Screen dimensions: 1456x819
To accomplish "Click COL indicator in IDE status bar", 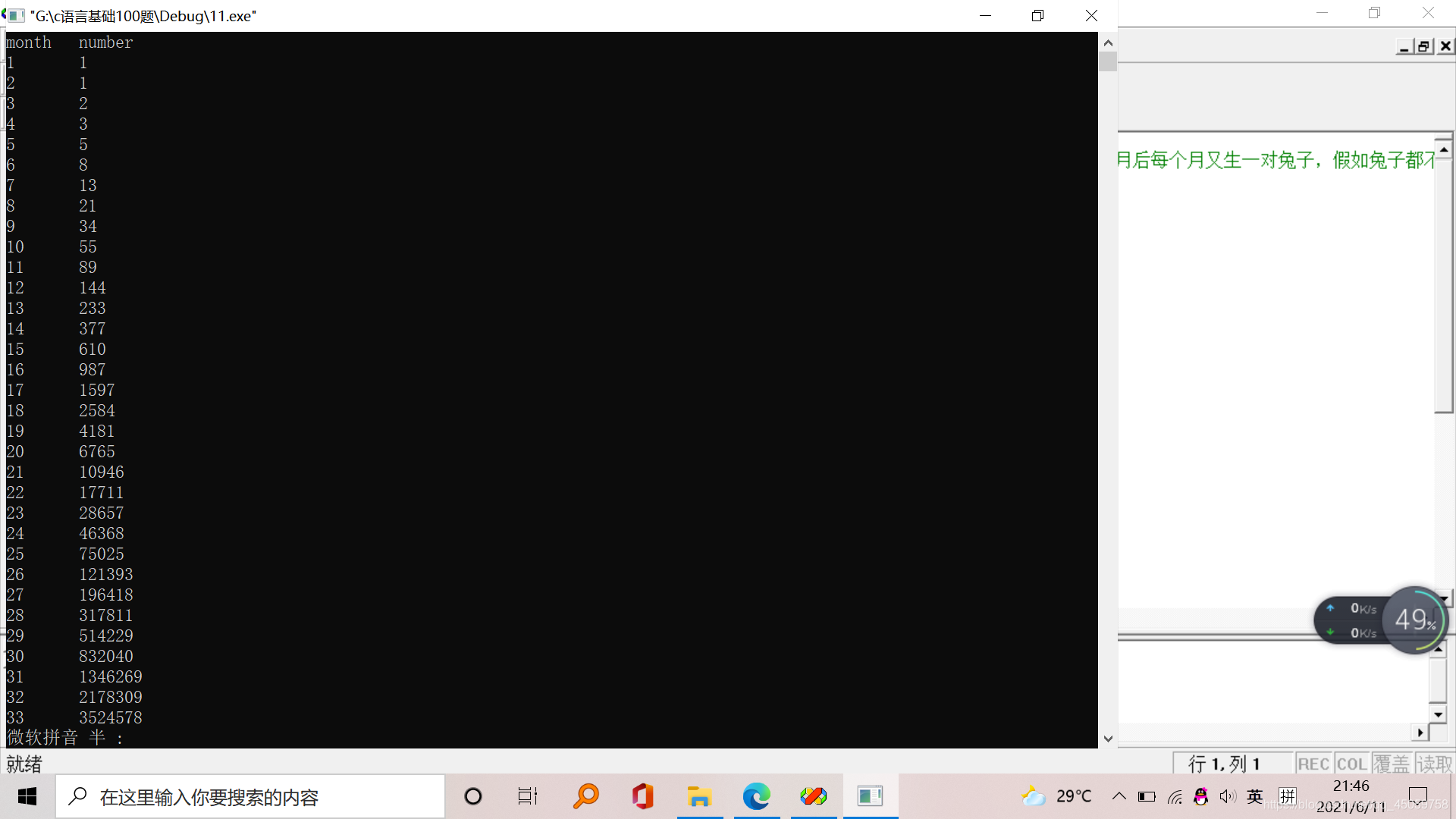I will (1351, 764).
